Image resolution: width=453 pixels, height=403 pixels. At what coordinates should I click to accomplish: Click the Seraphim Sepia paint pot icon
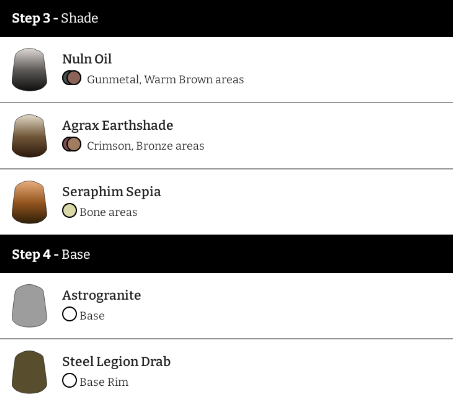pyautogui.click(x=29, y=202)
